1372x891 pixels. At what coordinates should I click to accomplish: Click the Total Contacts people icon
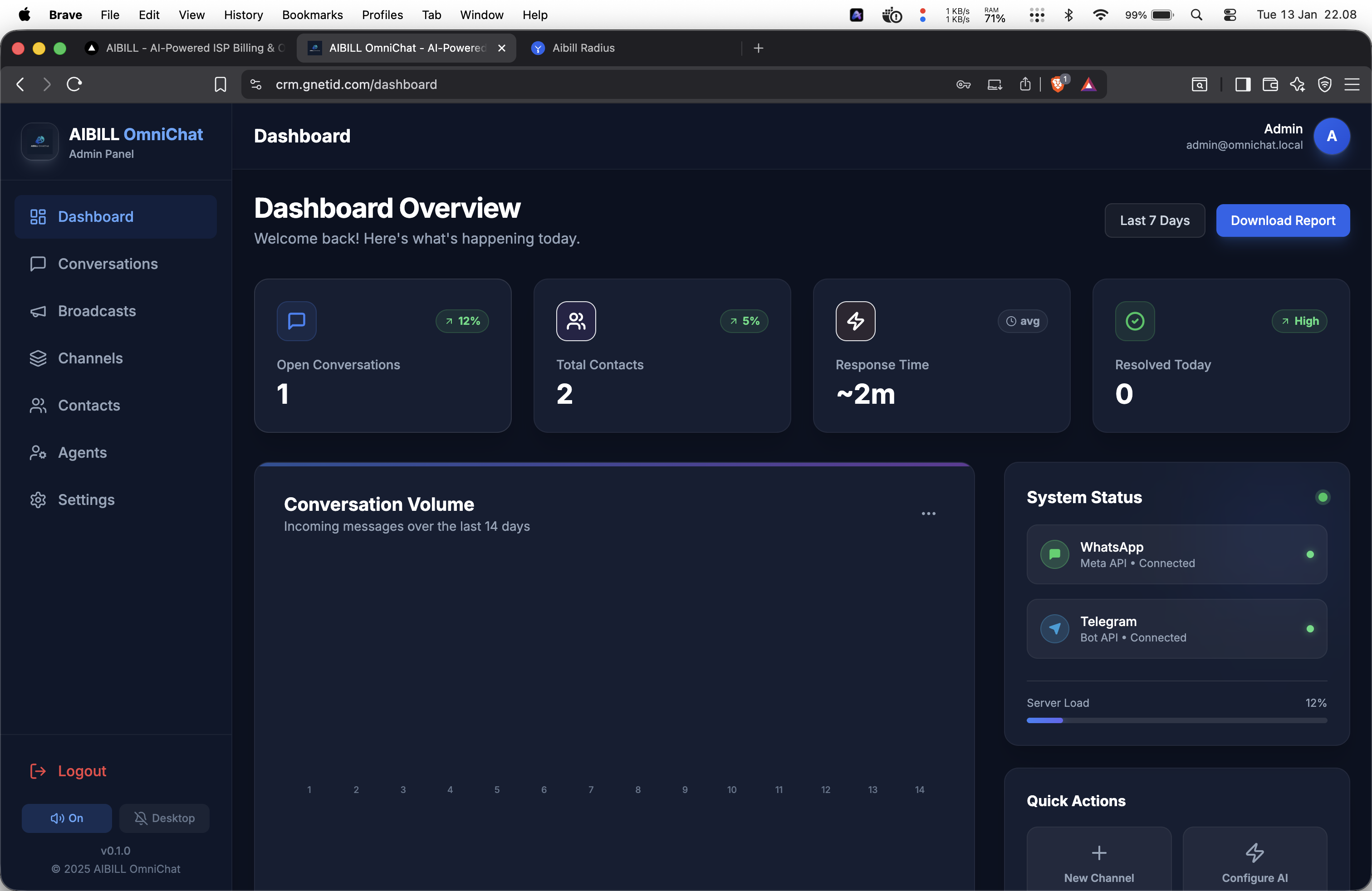575,321
